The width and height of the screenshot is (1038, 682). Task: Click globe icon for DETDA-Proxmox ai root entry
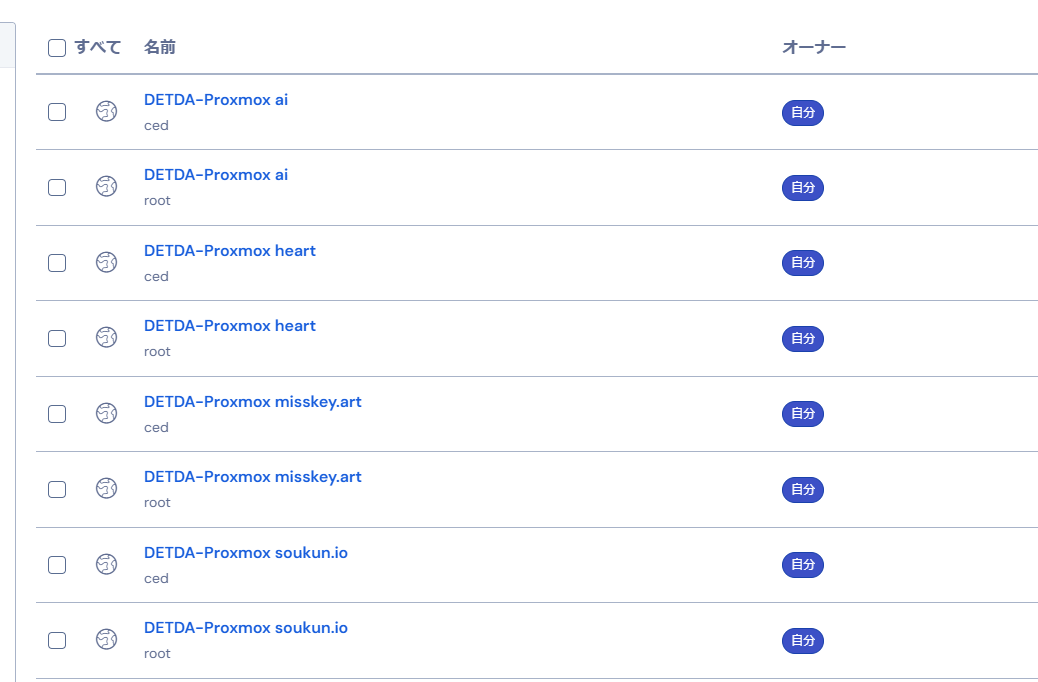pos(107,187)
